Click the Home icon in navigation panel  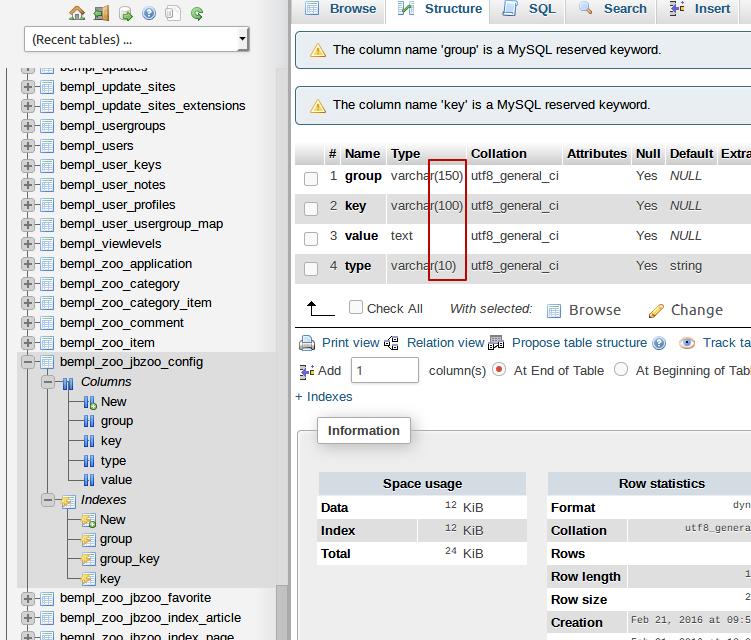click(77, 13)
